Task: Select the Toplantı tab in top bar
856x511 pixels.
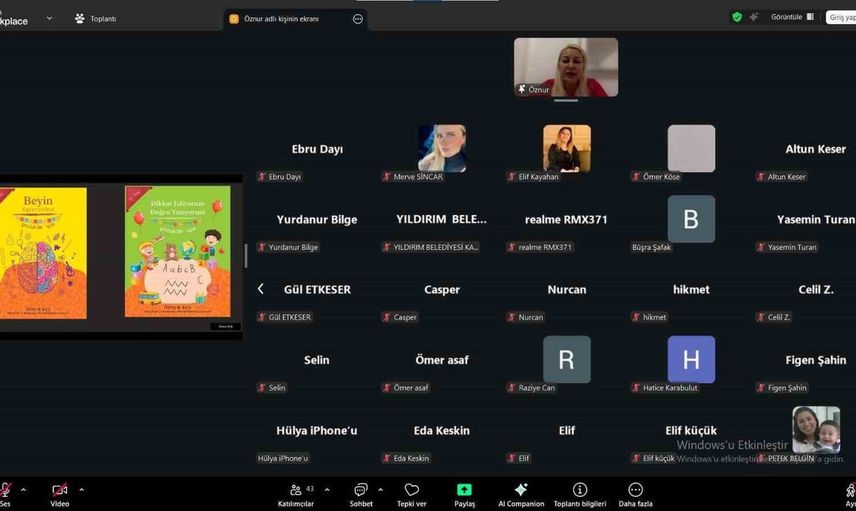Action: (x=96, y=18)
